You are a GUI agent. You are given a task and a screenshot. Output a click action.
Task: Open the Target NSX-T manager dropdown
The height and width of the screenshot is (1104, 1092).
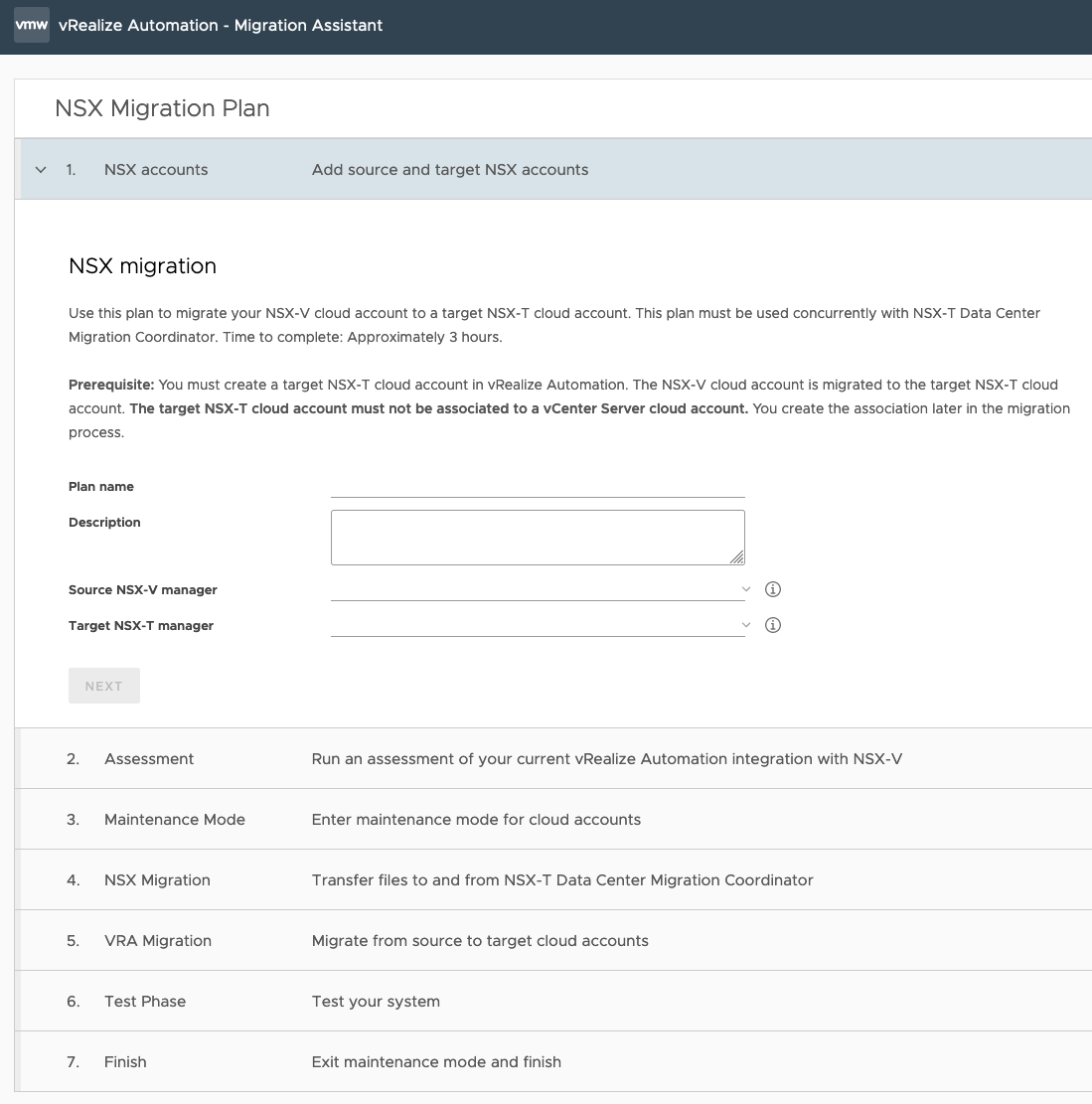point(538,625)
